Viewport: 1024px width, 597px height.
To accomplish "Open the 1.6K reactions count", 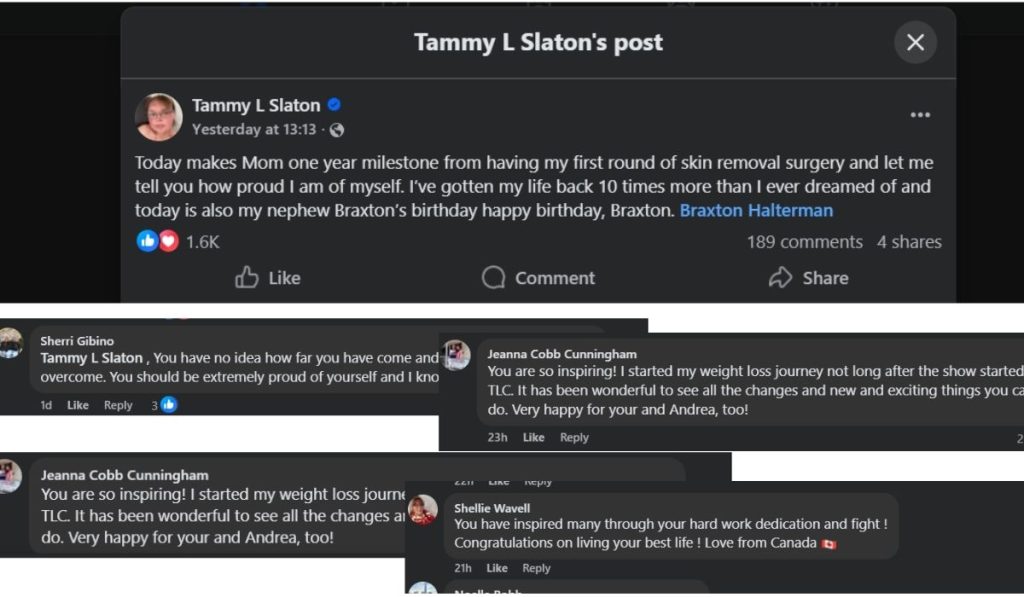I will coord(202,242).
